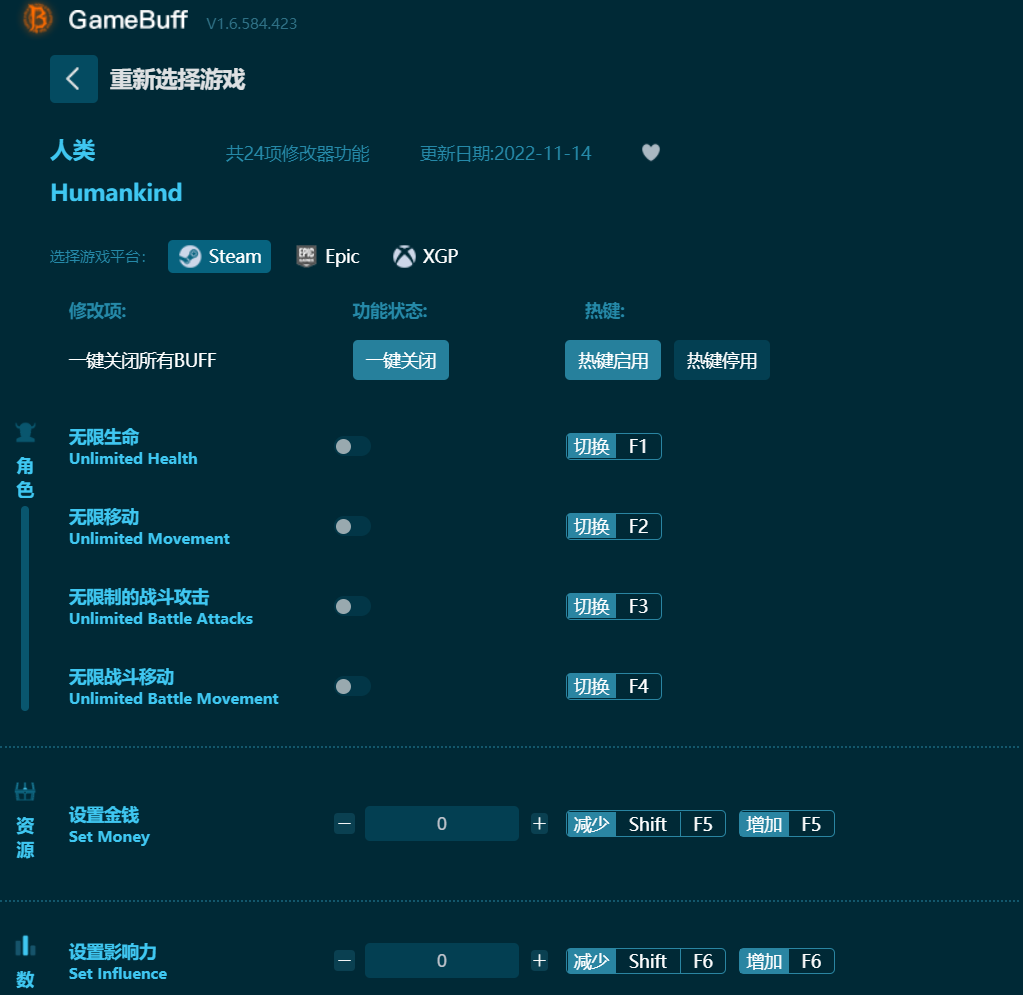Click 一键关闭 to disable all buffs
Image resolution: width=1023 pixels, height=995 pixels.
(400, 360)
